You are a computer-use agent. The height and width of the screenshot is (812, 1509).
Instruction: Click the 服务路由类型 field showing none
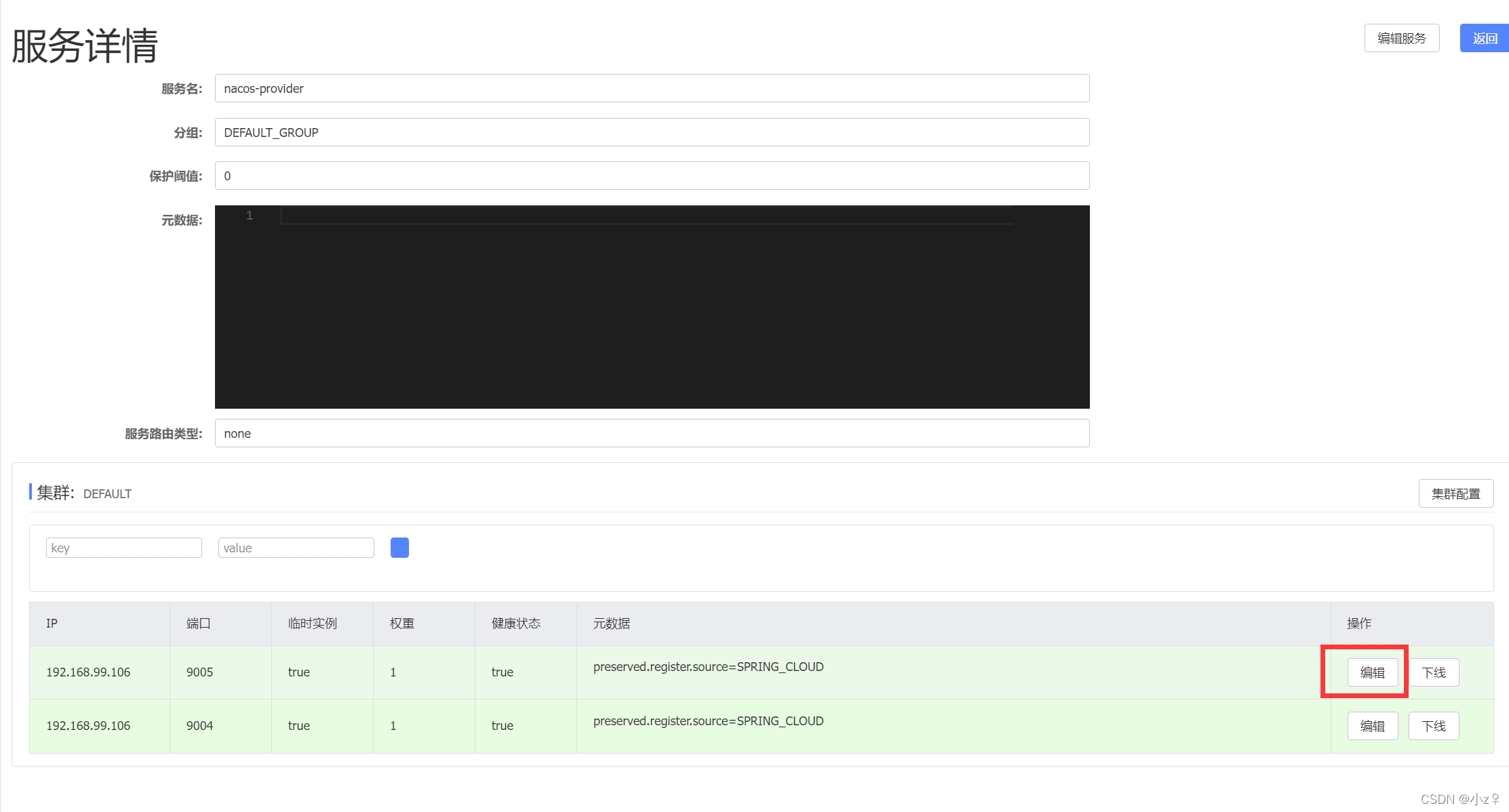pyautogui.click(x=651, y=433)
